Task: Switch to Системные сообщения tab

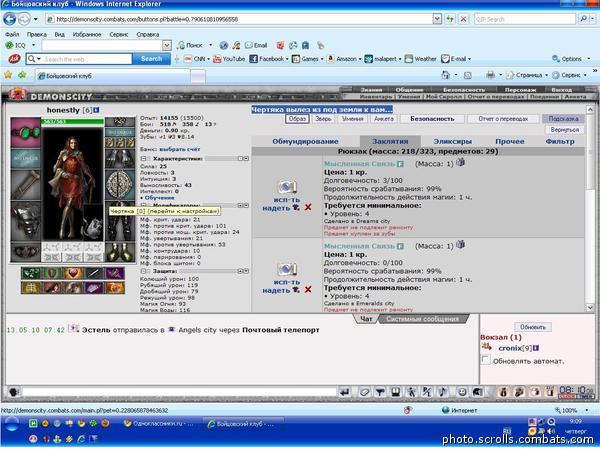Action: pos(422,319)
